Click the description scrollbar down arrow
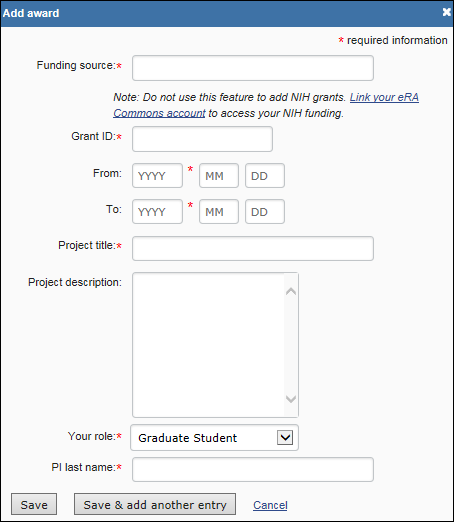454x522 pixels. 291,399
